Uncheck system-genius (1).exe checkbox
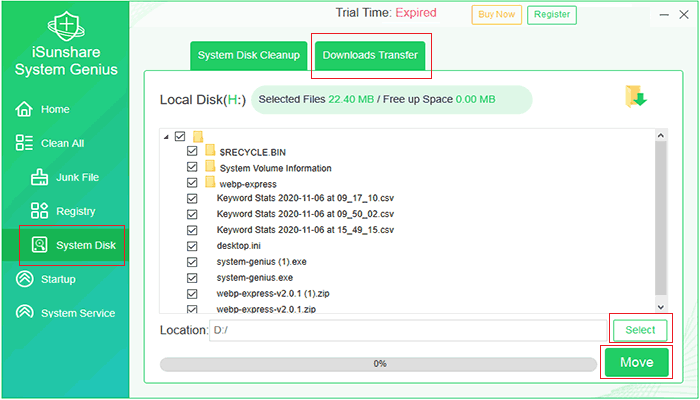700x400 pixels. [x=192, y=262]
